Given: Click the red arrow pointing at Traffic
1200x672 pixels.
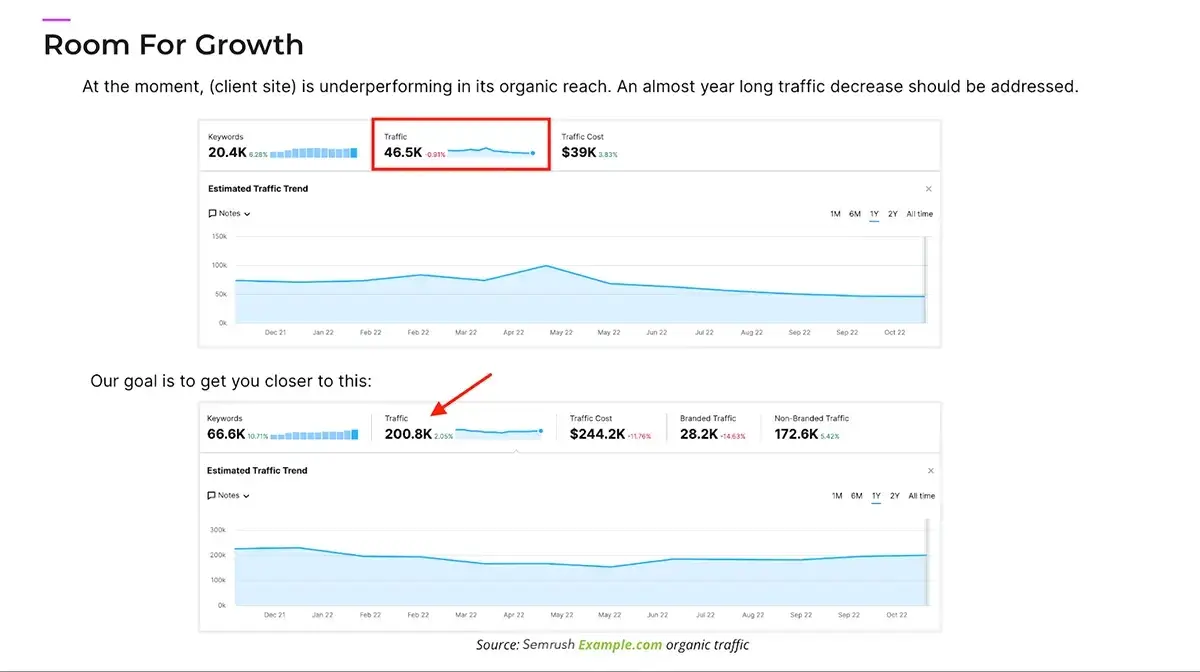Looking at the screenshot, I should 462,394.
